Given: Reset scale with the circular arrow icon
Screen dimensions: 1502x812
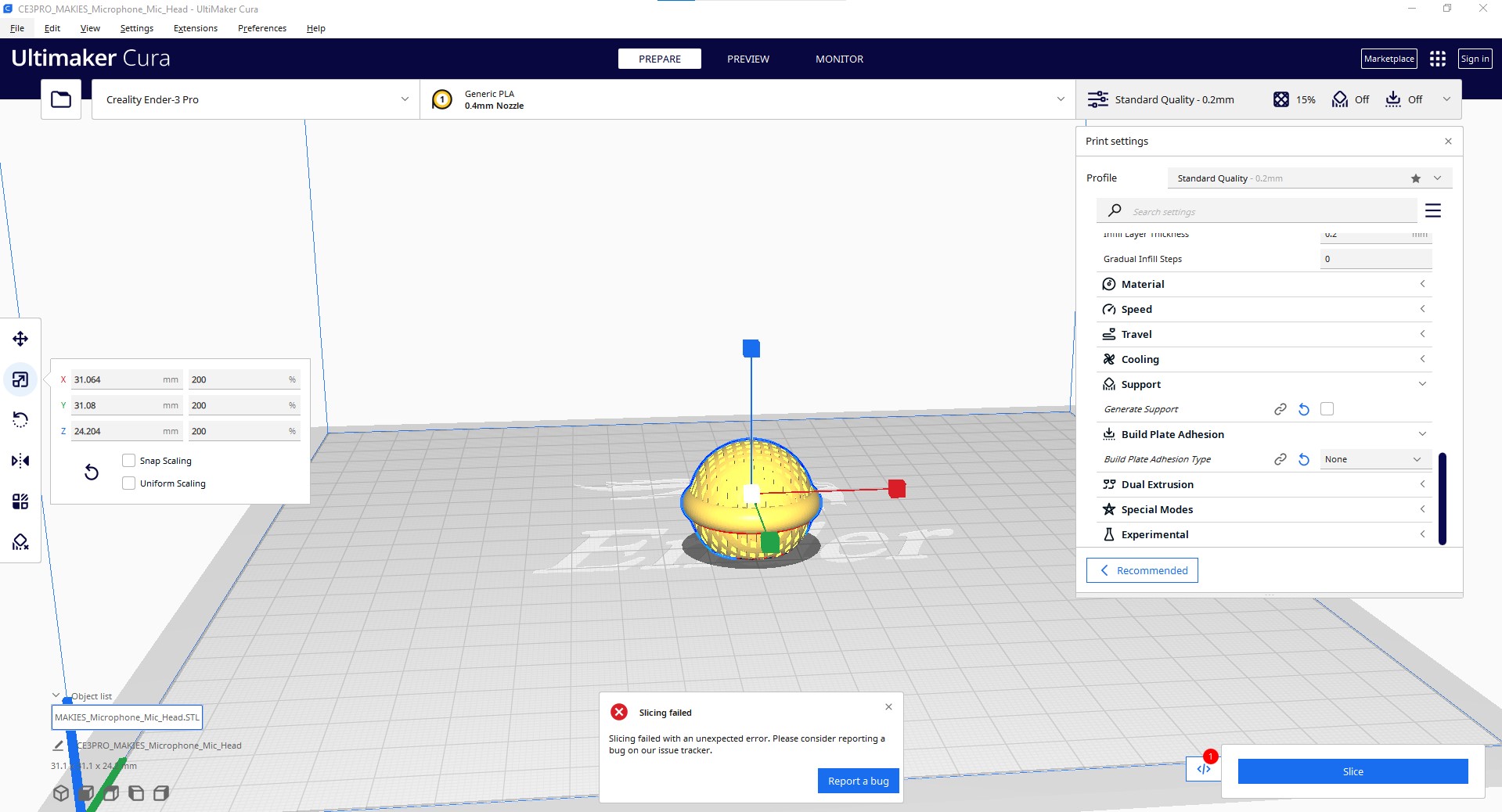Looking at the screenshot, I should [x=92, y=472].
